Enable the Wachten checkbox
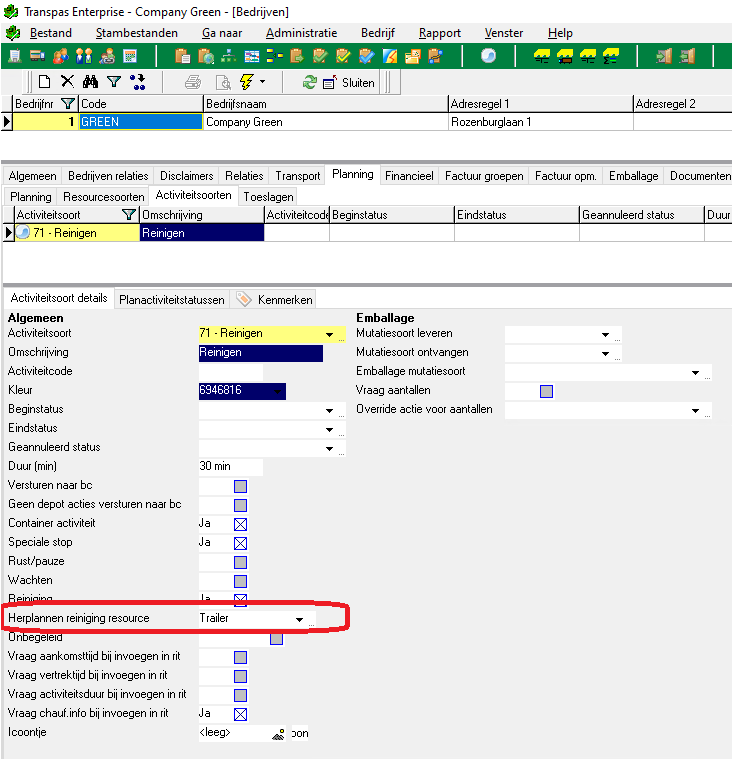 pos(240,581)
